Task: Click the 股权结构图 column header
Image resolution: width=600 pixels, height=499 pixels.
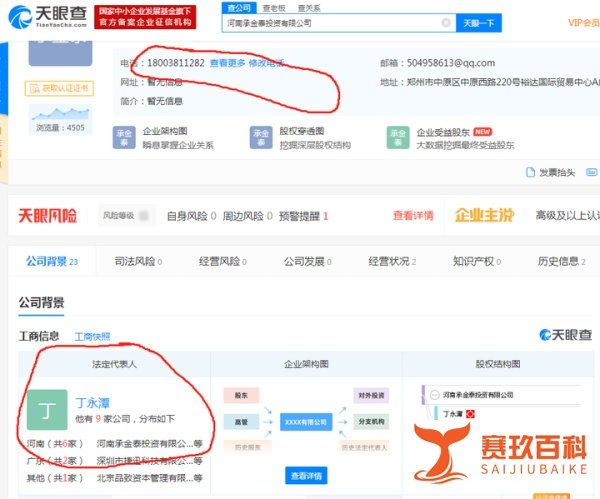Action: click(497, 364)
